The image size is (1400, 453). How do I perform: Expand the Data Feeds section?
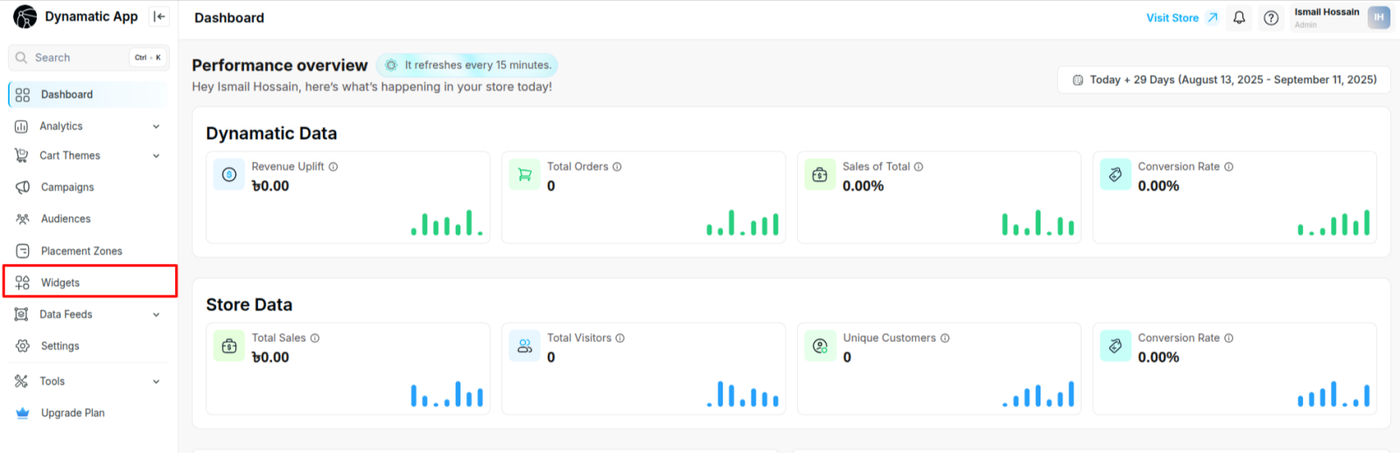click(156, 314)
